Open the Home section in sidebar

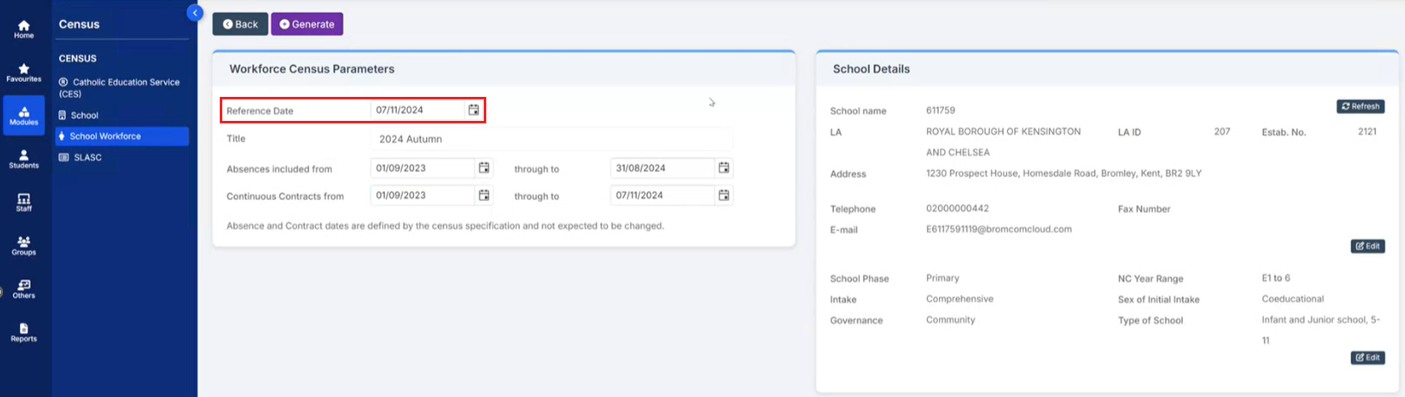pos(24,30)
